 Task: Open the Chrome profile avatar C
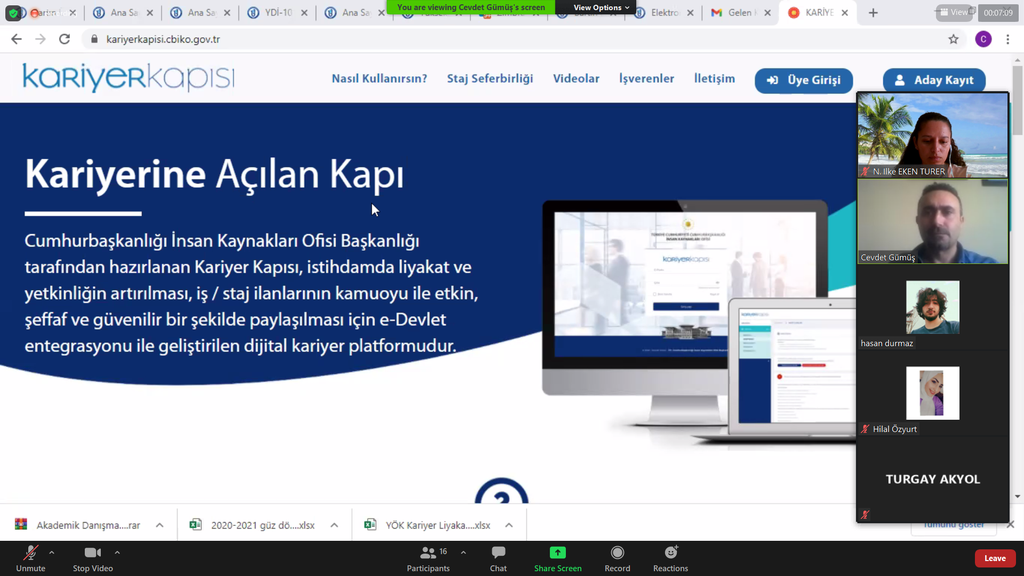coord(983,39)
